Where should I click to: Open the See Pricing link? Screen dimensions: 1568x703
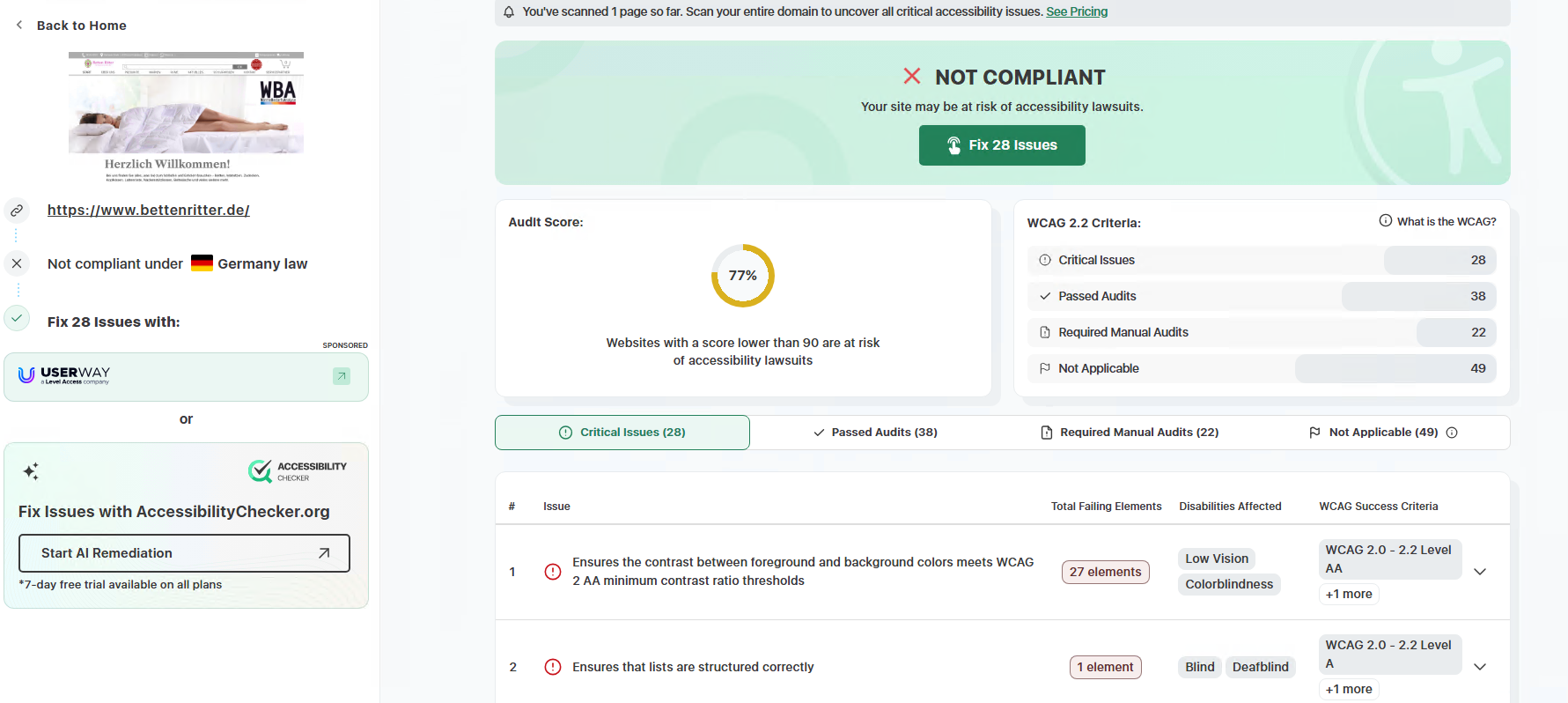[x=1077, y=11]
